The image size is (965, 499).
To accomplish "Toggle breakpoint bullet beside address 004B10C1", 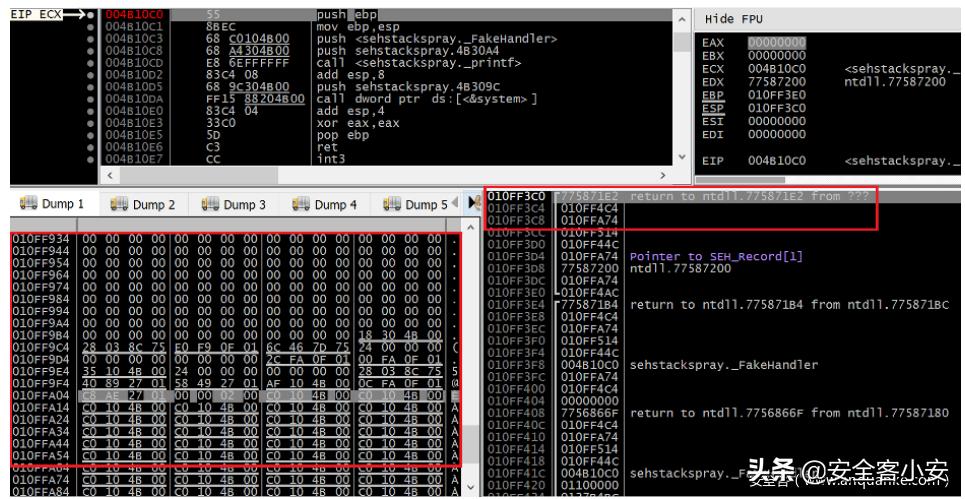I will pos(91,26).
